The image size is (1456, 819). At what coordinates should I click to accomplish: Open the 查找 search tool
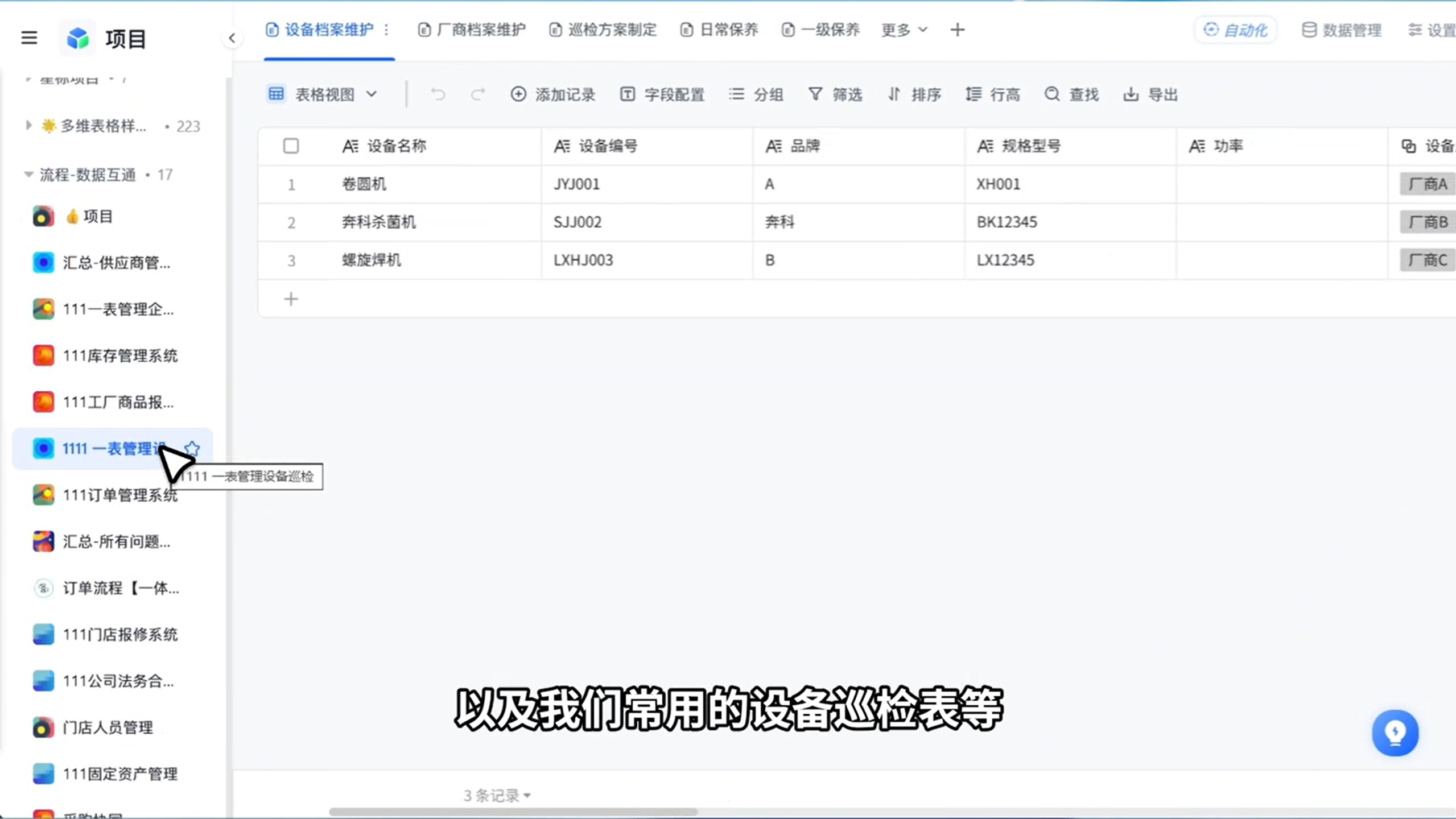(1071, 94)
